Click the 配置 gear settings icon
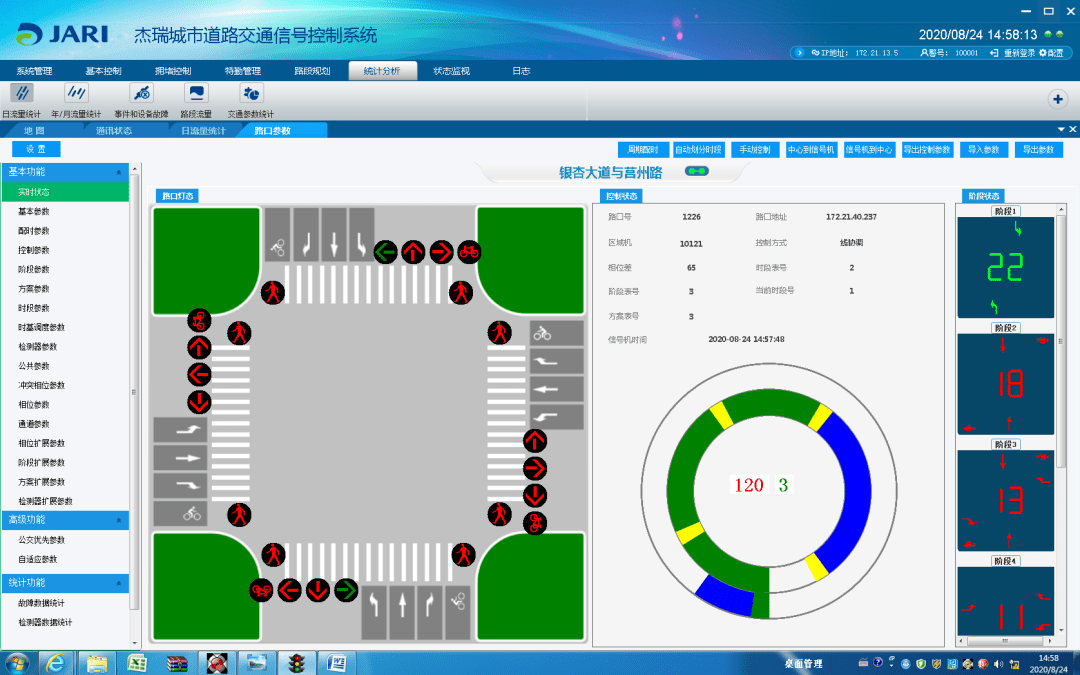The image size is (1080, 675). tap(1043, 53)
